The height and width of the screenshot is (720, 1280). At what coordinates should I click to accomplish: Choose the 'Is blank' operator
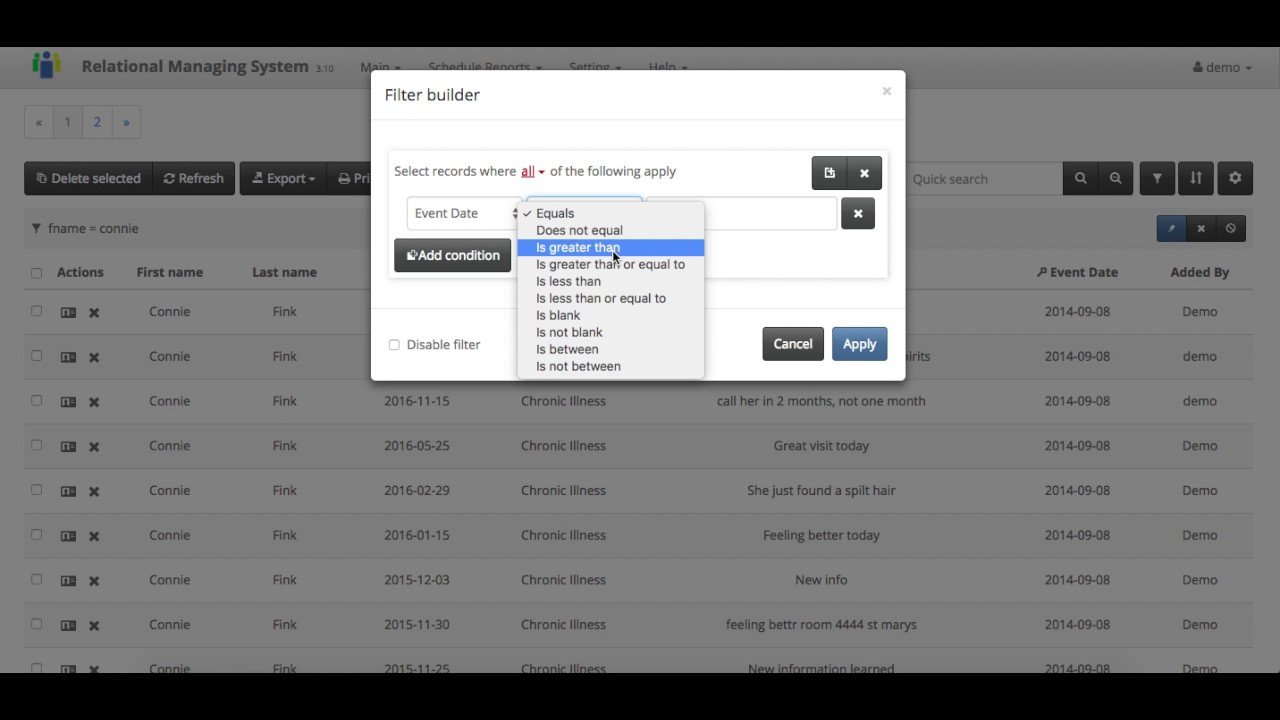[611, 315]
